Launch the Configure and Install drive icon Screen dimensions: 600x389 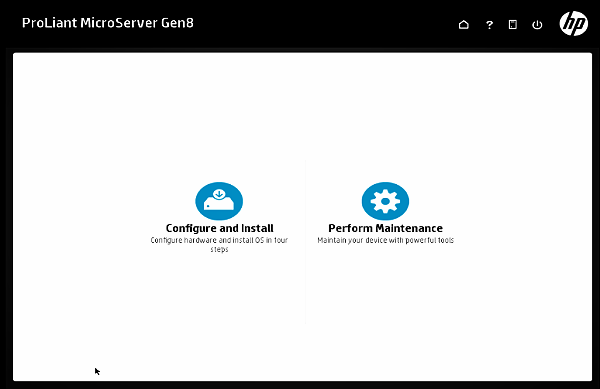219,201
